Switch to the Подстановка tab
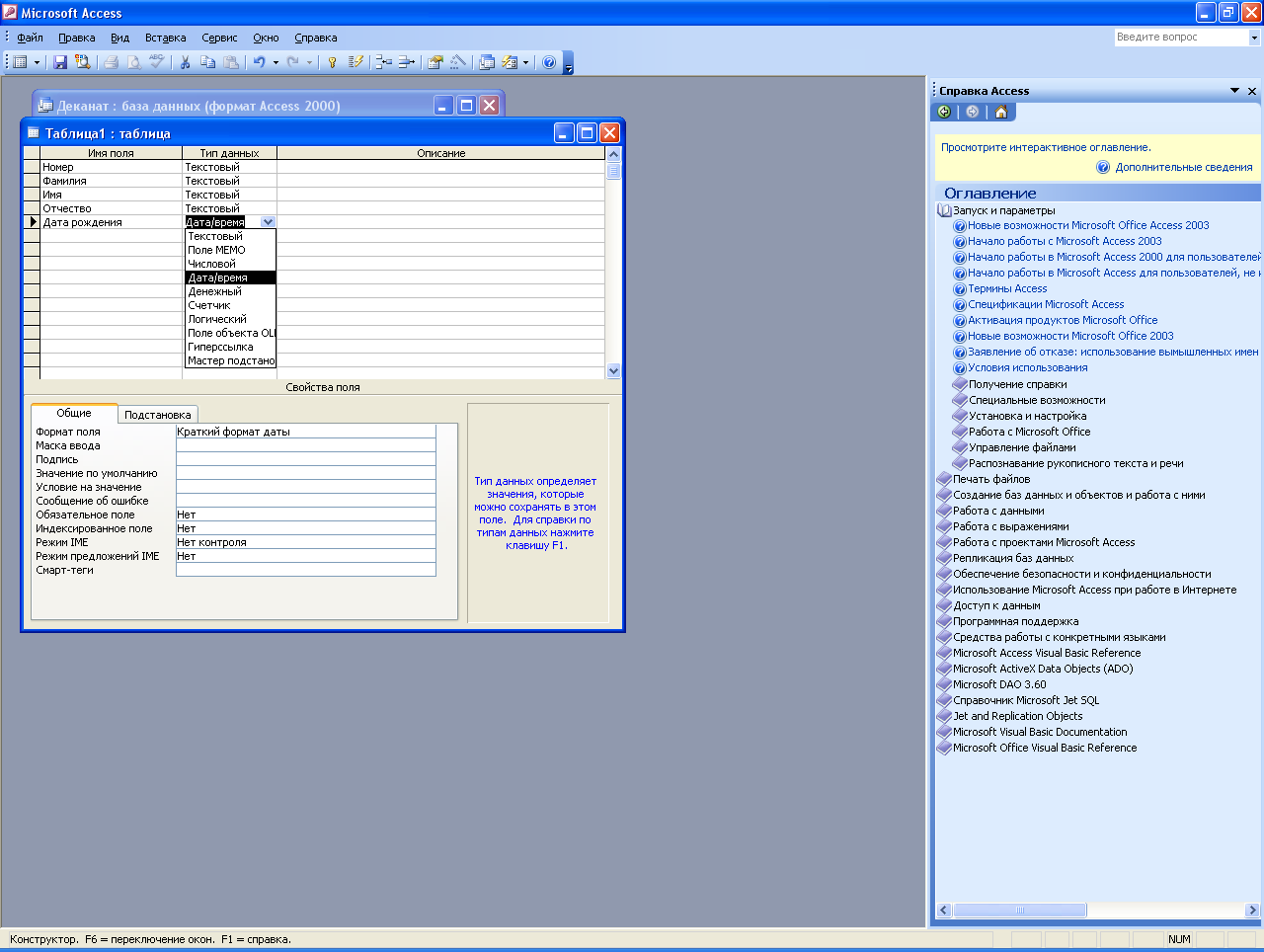 (x=158, y=415)
